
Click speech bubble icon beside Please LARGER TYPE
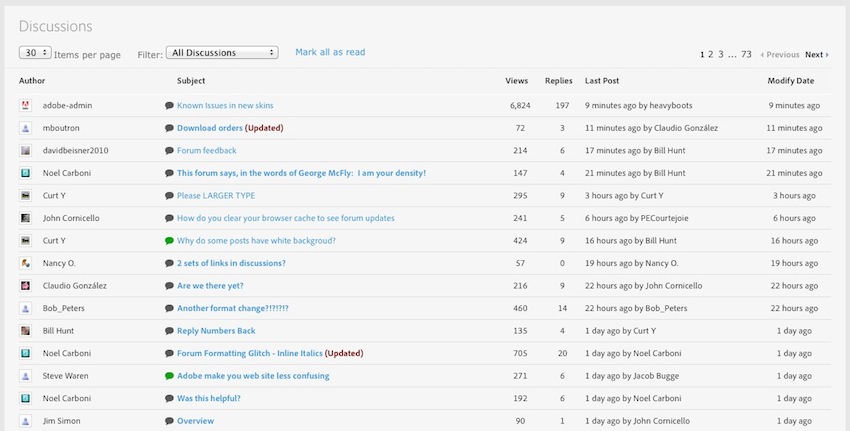(x=169, y=196)
